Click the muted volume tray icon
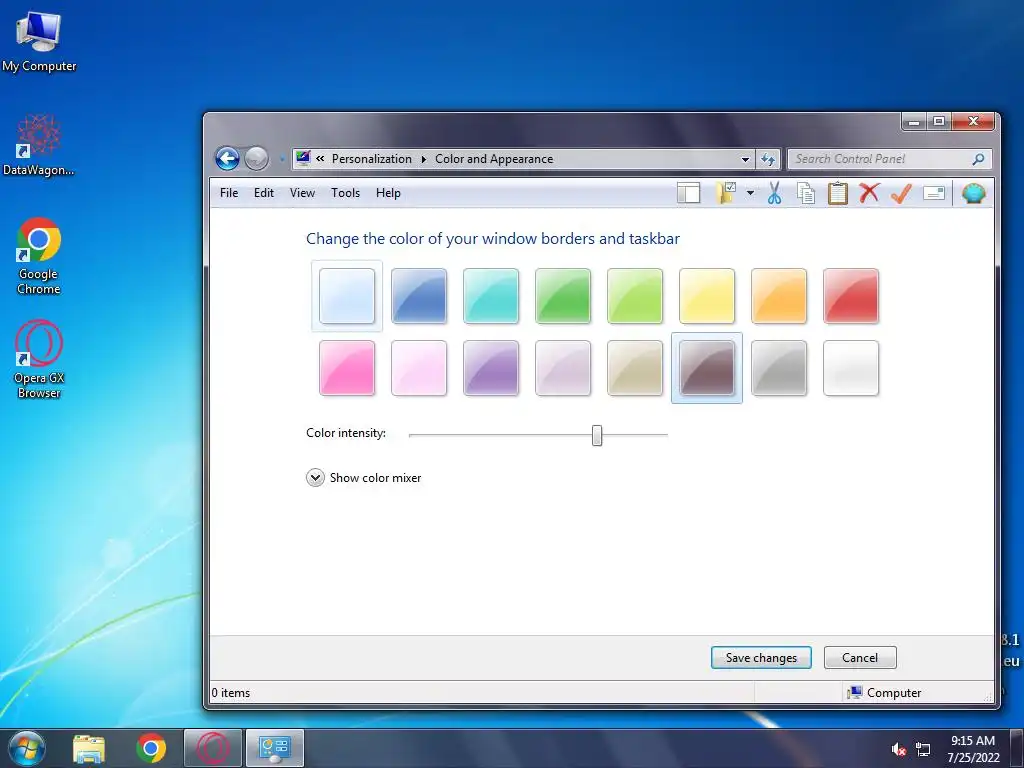The width and height of the screenshot is (1024, 768). (x=899, y=750)
